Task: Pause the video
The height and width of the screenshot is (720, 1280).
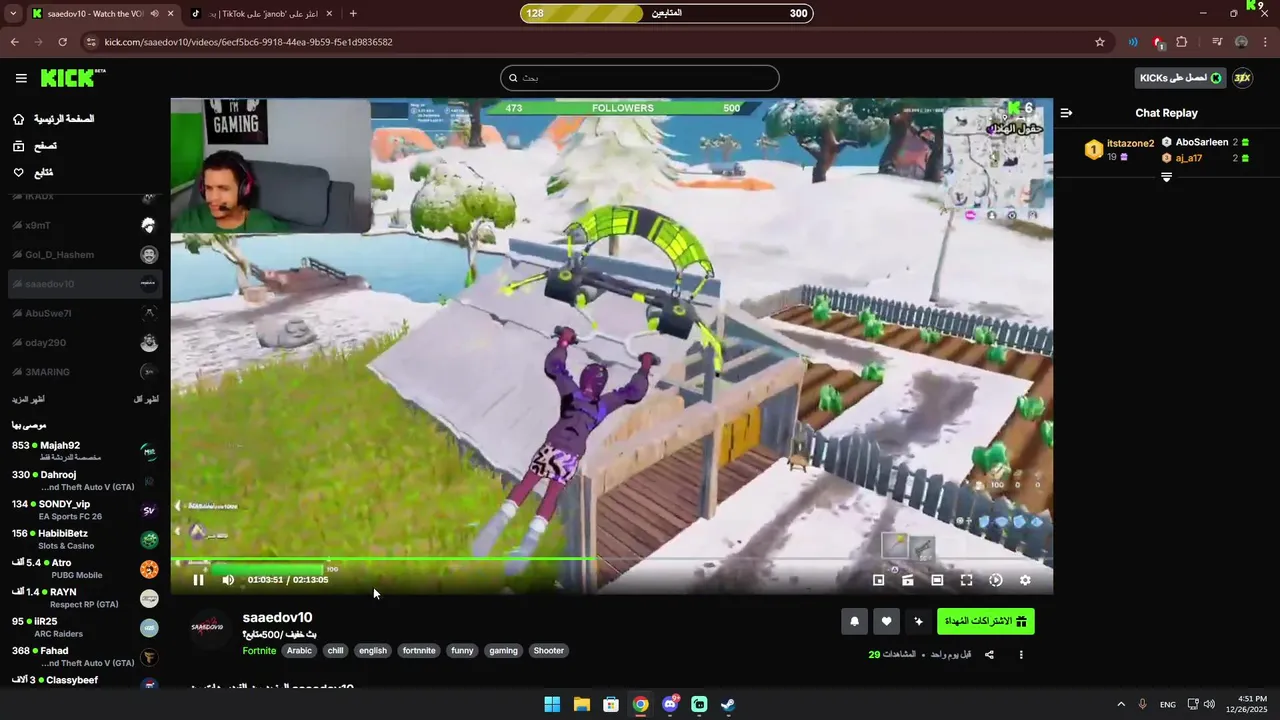Action: pos(198,580)
